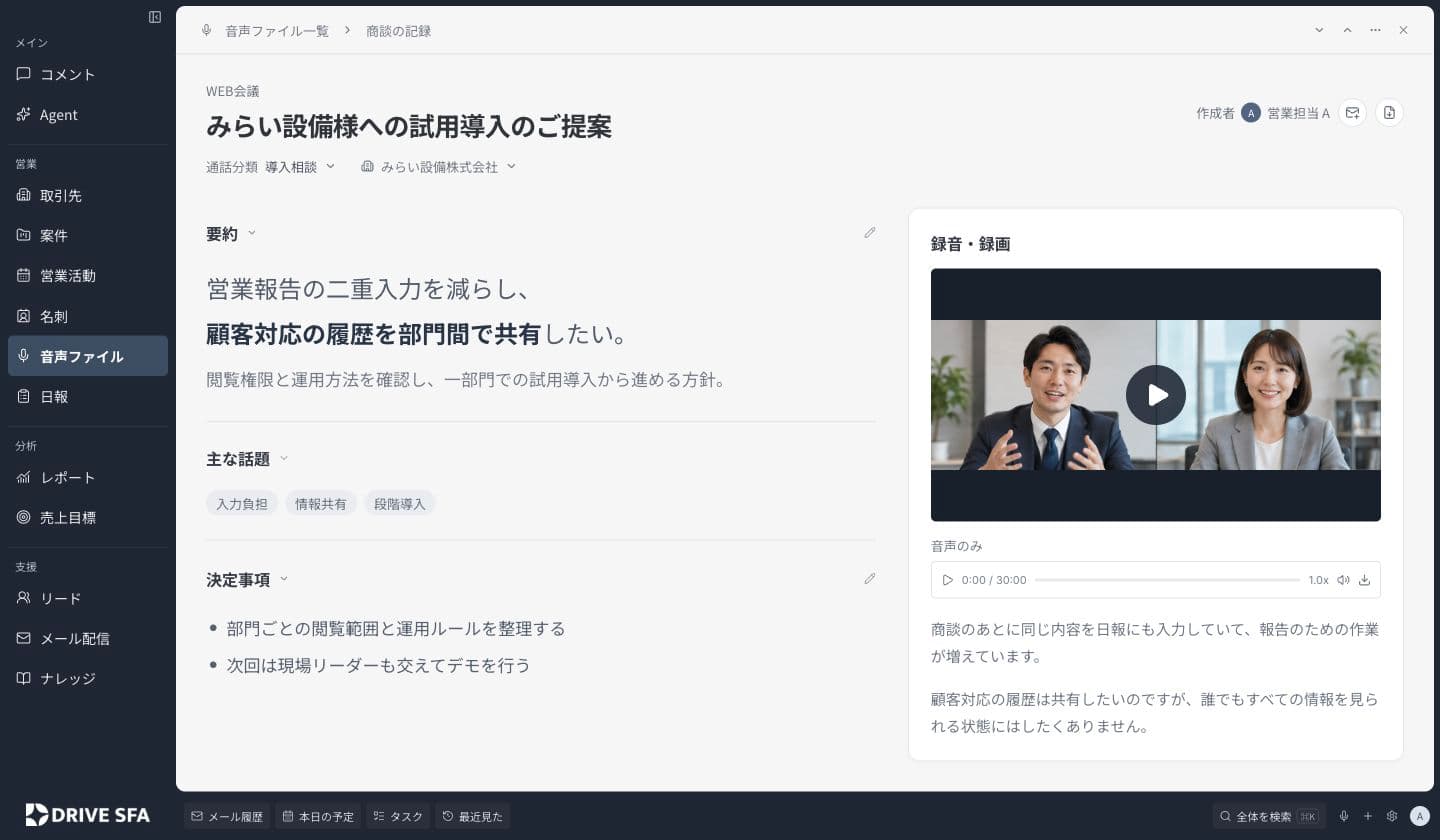Open the みらい設備株式会社 company dropdown

(438, 167)
